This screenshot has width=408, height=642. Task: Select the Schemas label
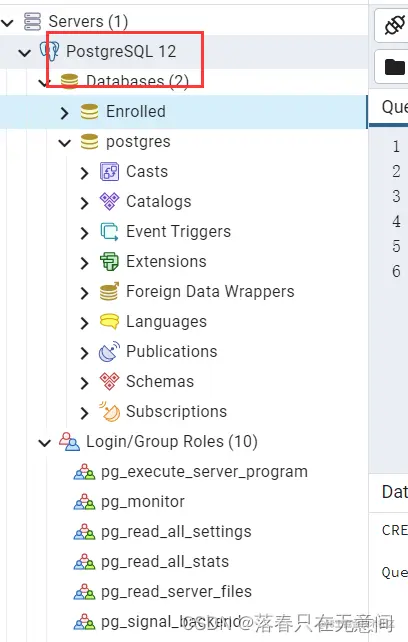160,382
